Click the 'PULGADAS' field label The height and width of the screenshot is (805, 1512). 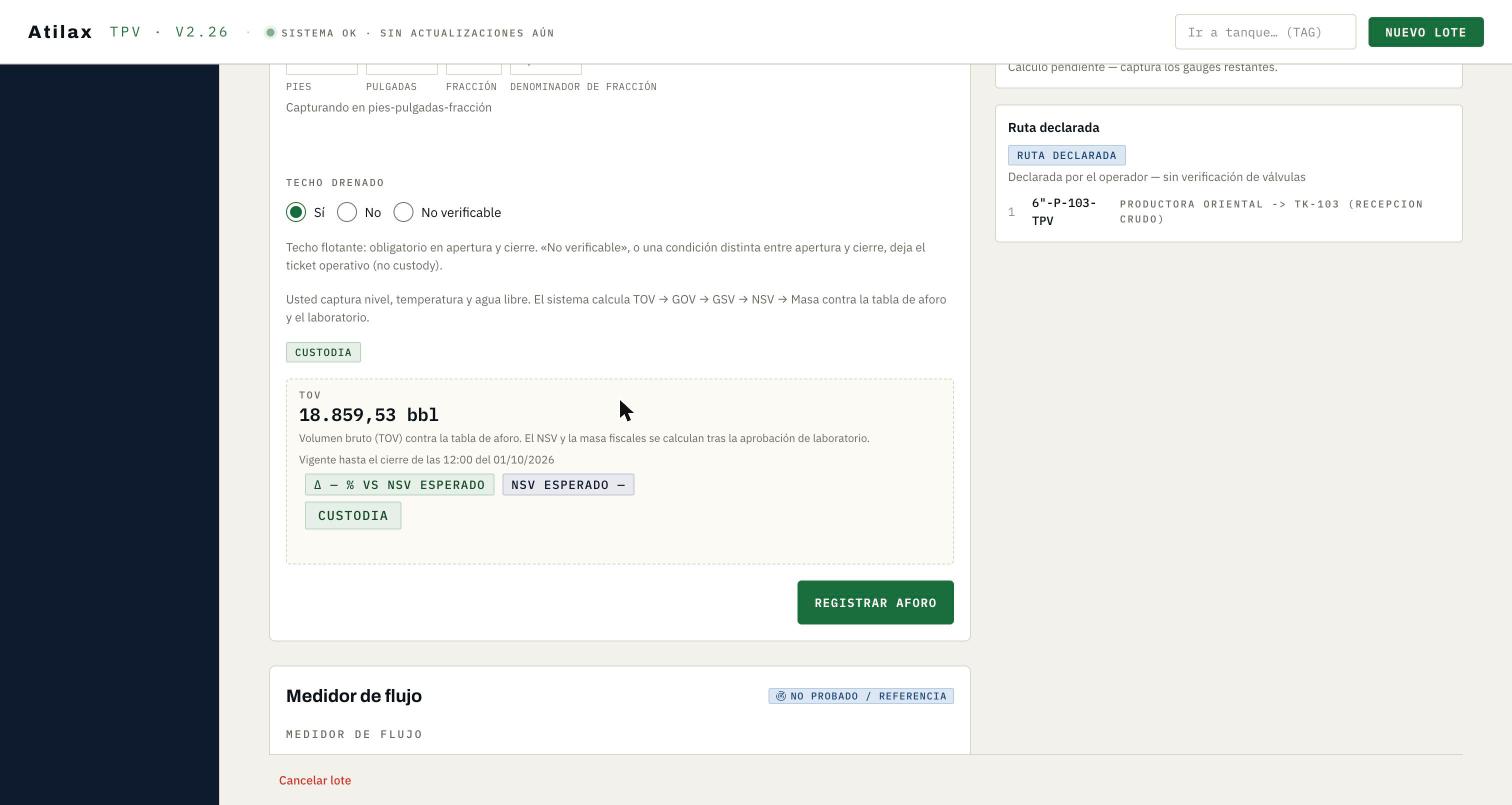point(391,87)
